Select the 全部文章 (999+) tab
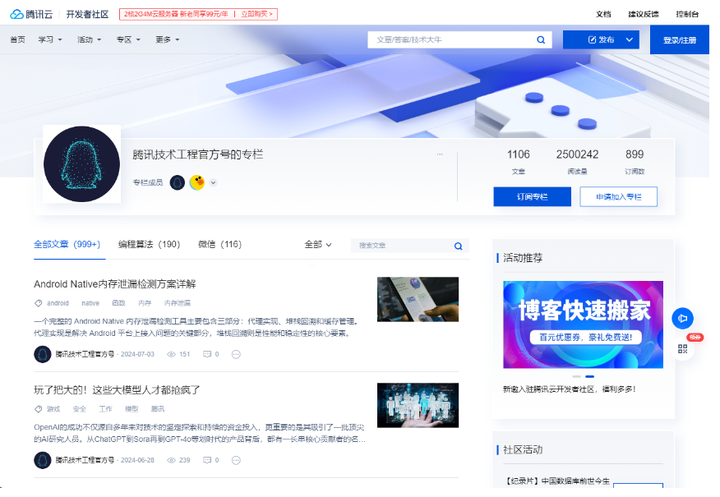Image resolution: width=720 pixels, height=497 pixels. point(67,244)
